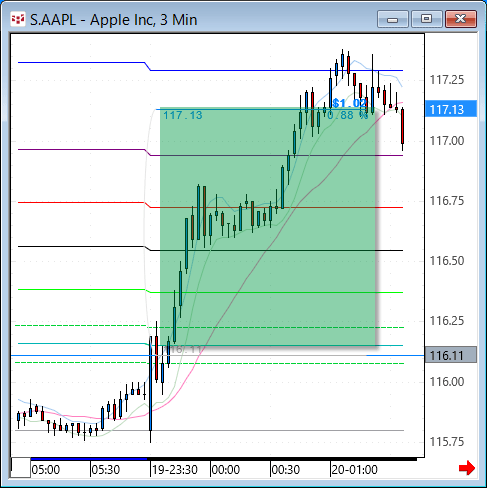This screenshot has height=488, width=487.
Task: Click the 0.88 % gain label
Action: click(347, 115)
